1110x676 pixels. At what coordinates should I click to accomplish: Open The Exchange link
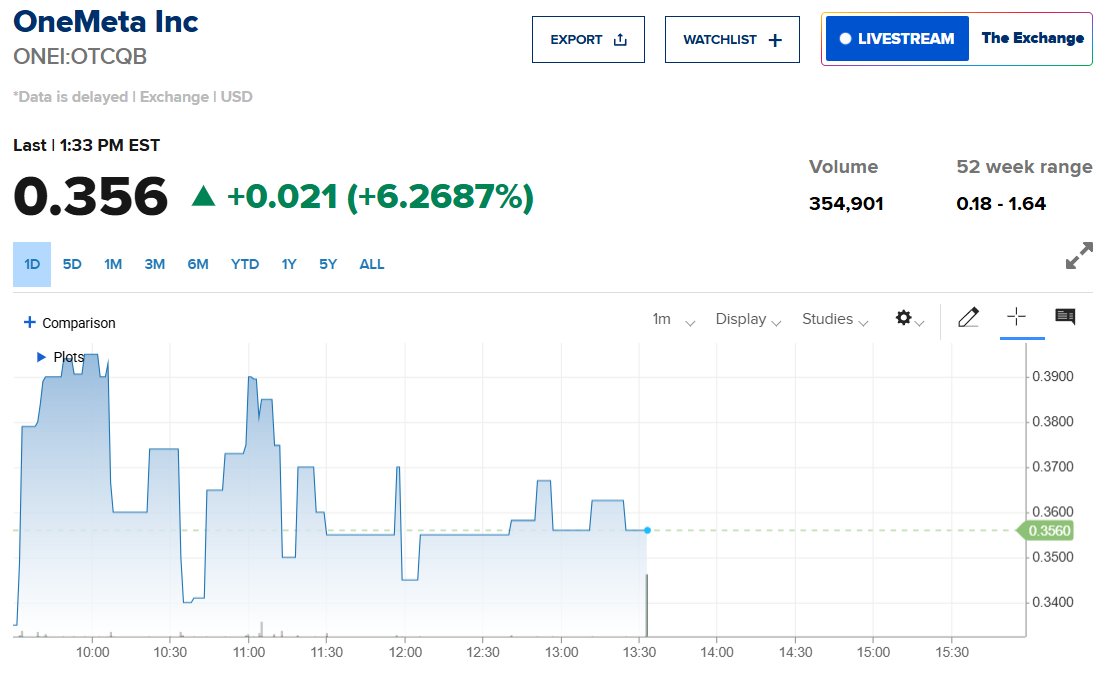pyautogui.click(x=1032, y=38)
